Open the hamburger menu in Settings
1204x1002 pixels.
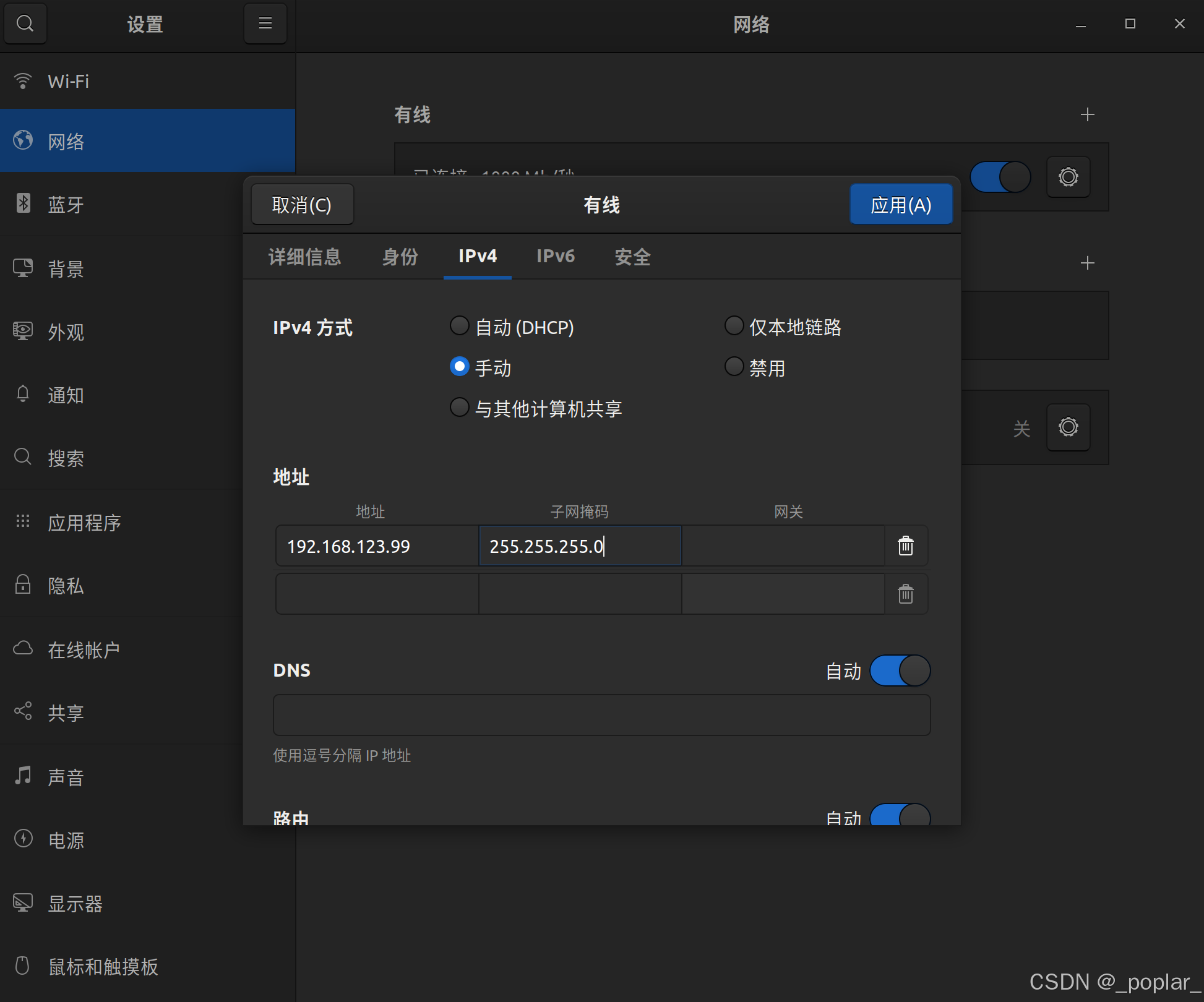pyautogui.click(x=265, y=24)
